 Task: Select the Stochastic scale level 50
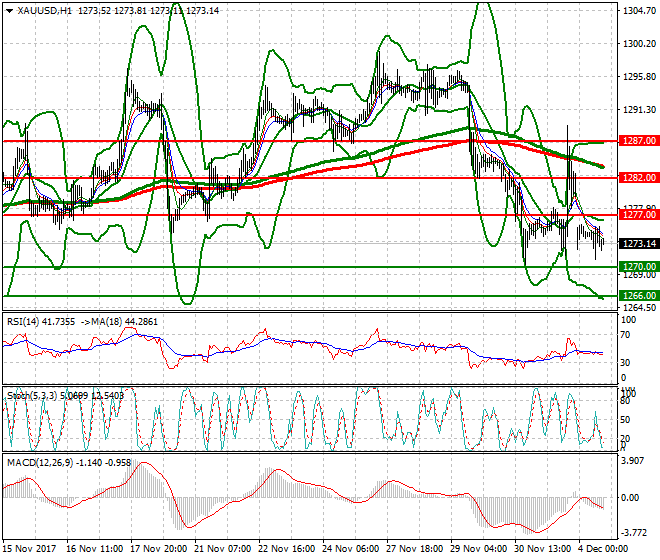[625, 419]
